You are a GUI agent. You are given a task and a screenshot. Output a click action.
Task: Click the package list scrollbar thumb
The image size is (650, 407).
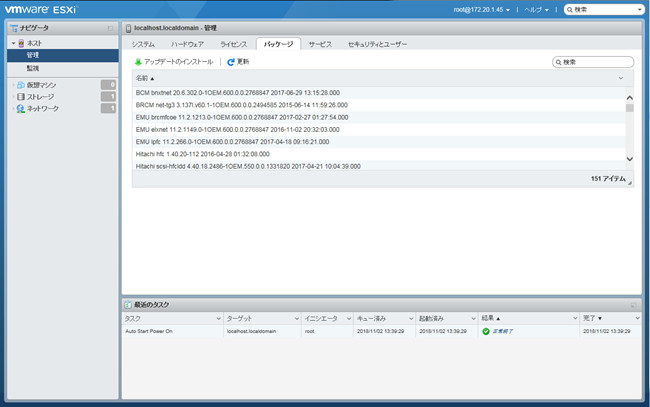[x=630, y=108]
